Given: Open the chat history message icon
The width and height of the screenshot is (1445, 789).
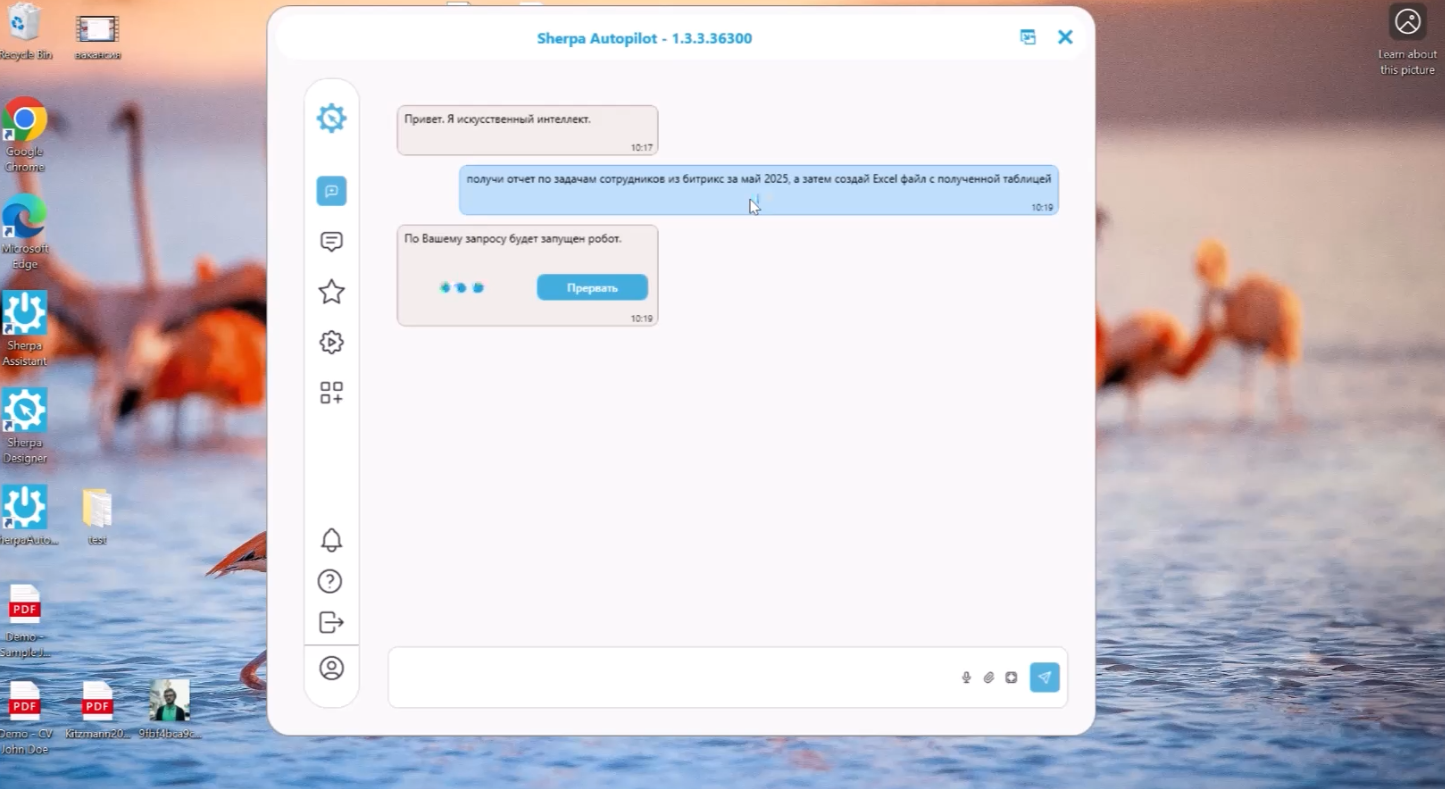Looking at the screenshot, I should (331, 242).
